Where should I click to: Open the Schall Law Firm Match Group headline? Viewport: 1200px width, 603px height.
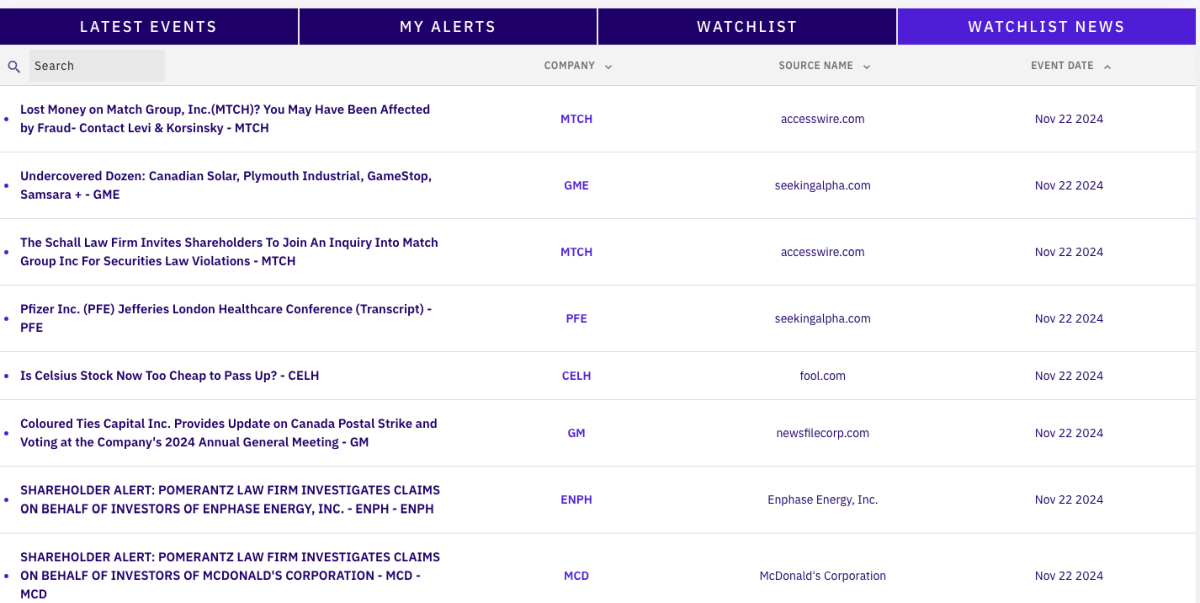(x=229, y=252)
